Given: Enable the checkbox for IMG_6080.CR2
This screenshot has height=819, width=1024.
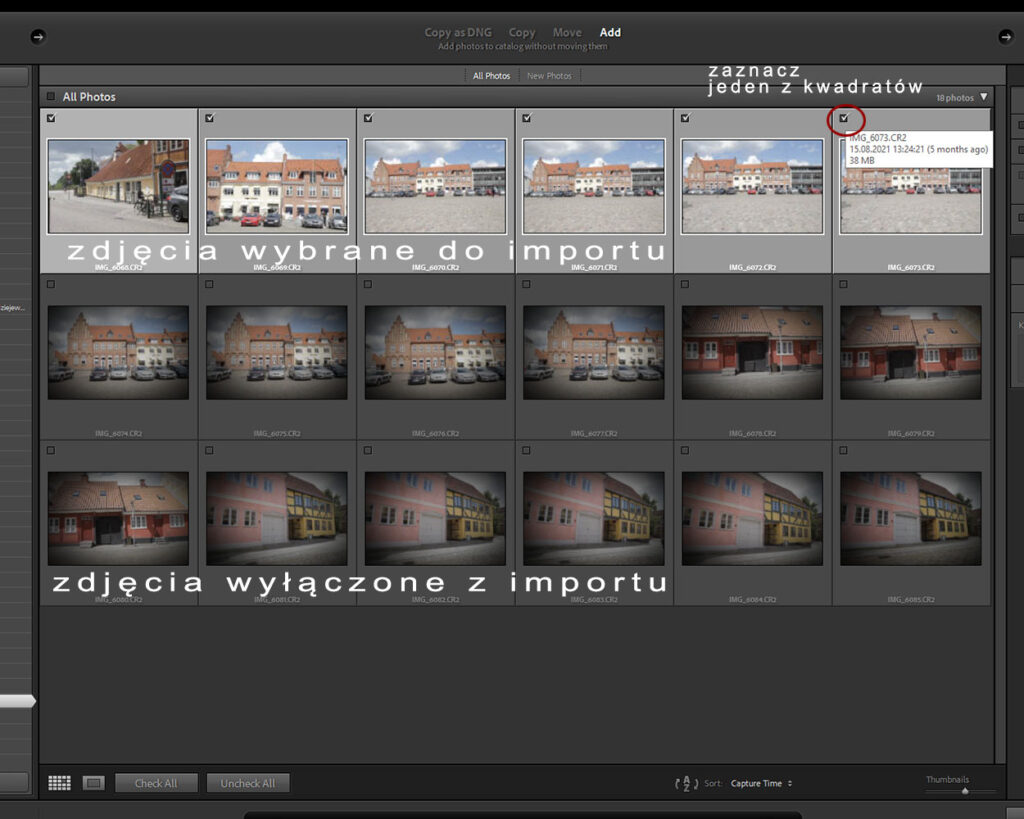Looking at the screenshot, I should tap(51, 451).
